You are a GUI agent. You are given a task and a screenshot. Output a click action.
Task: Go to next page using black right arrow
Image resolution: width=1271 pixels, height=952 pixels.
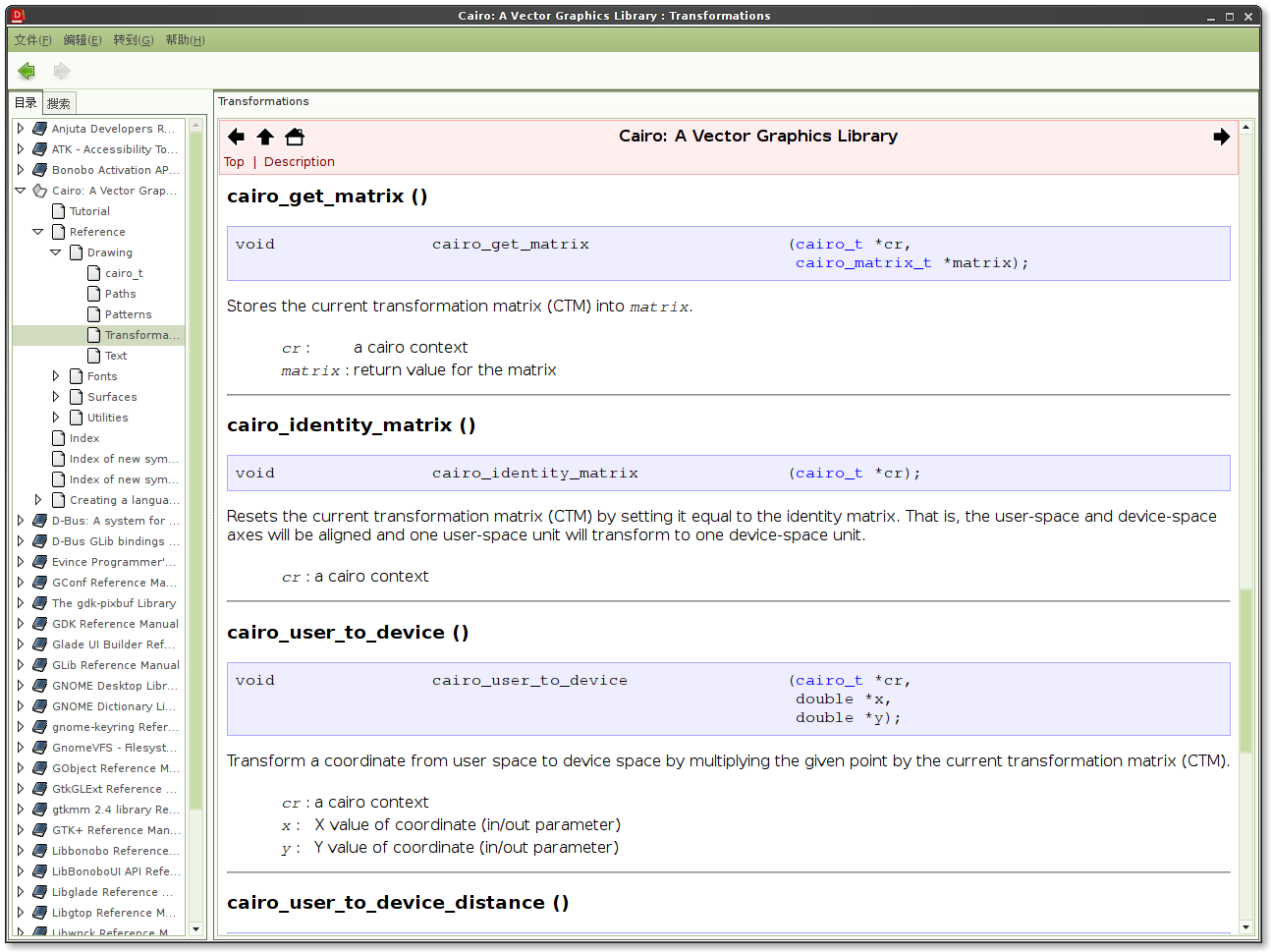[1221, 137]
